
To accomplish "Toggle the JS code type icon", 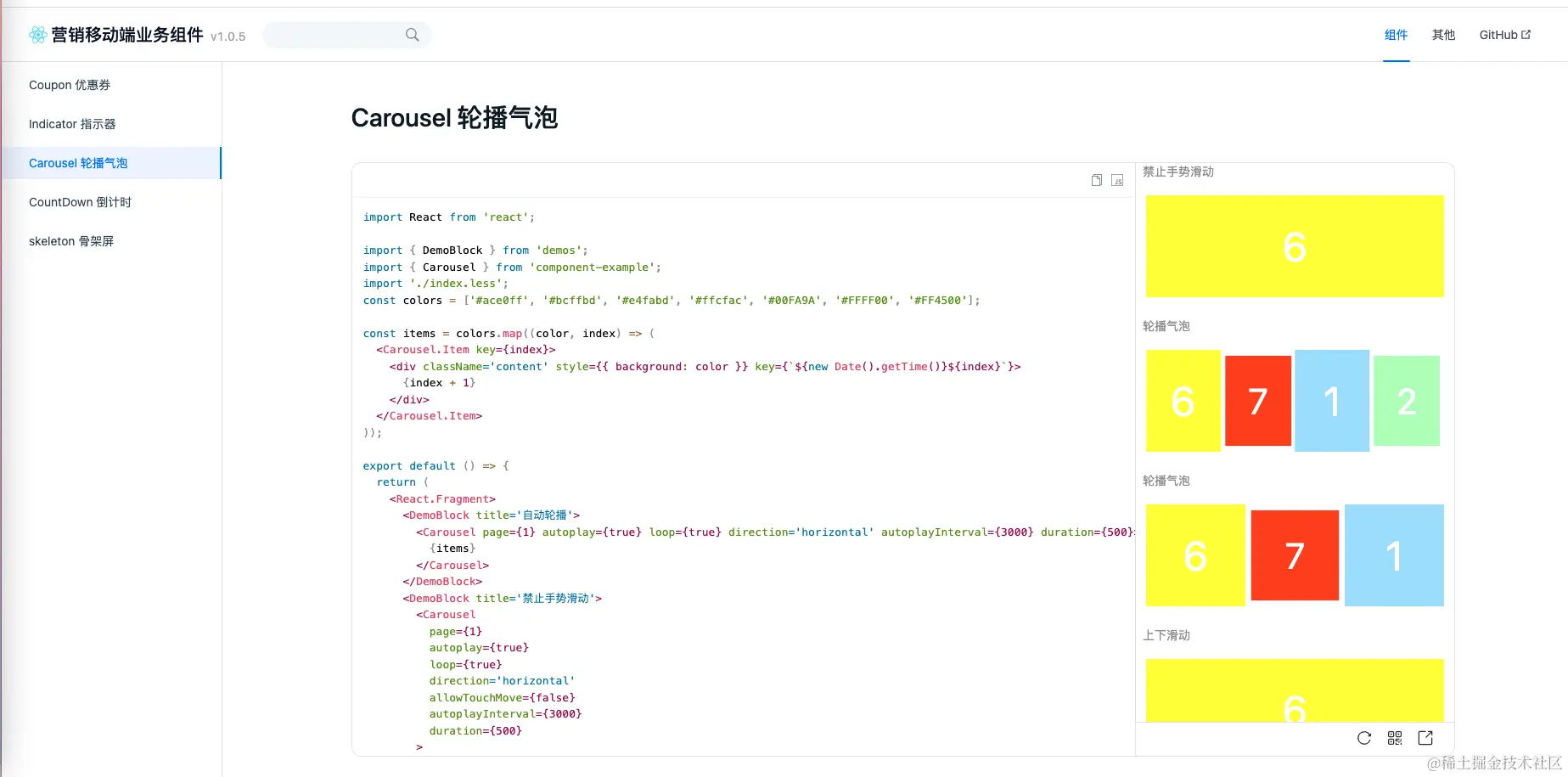I will (1117, 180).
